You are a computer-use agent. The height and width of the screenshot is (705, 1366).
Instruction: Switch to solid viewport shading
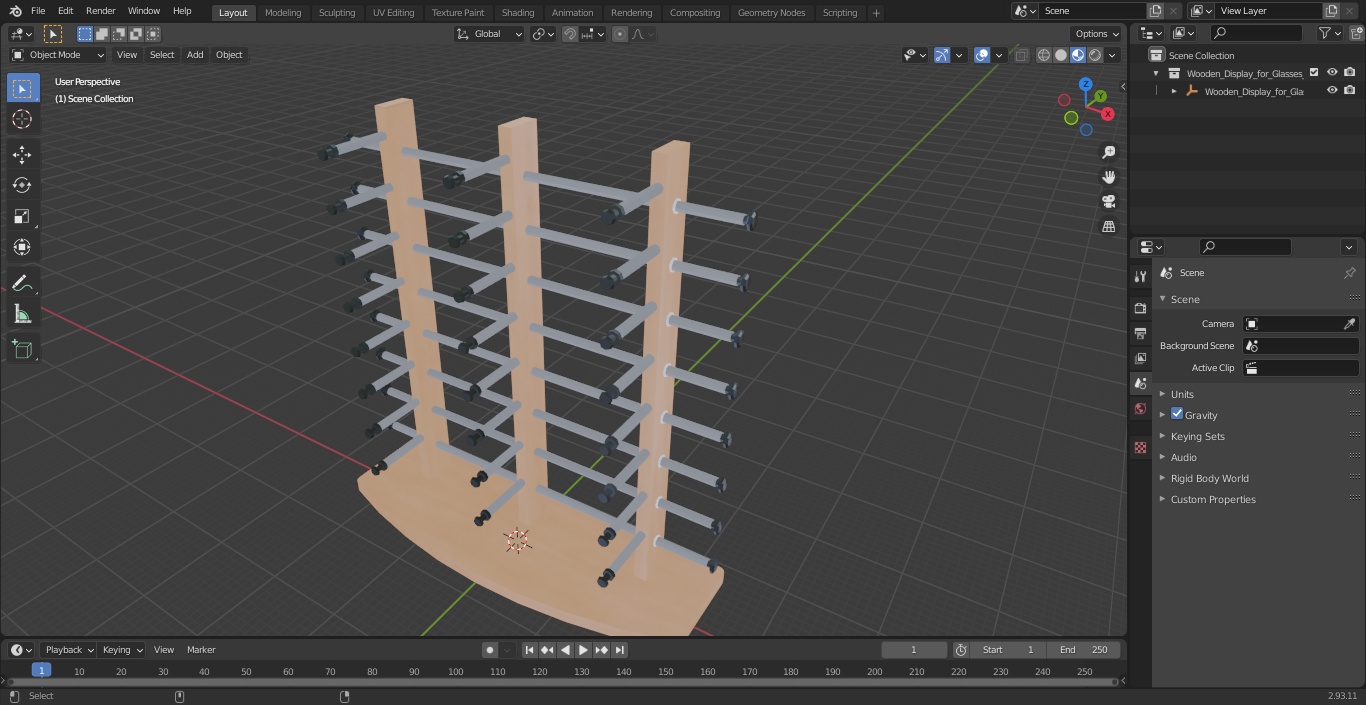(x=1061, y=55)
